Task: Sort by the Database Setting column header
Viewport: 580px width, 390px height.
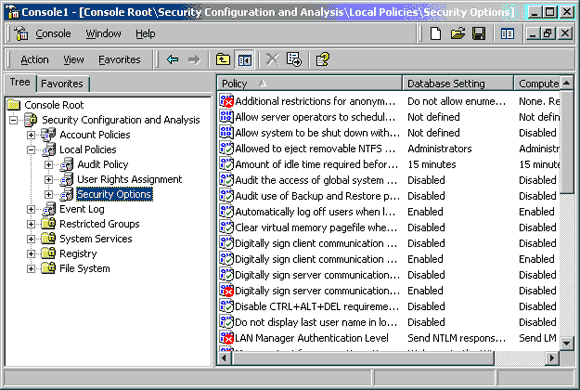Action: tap(458, 84)
